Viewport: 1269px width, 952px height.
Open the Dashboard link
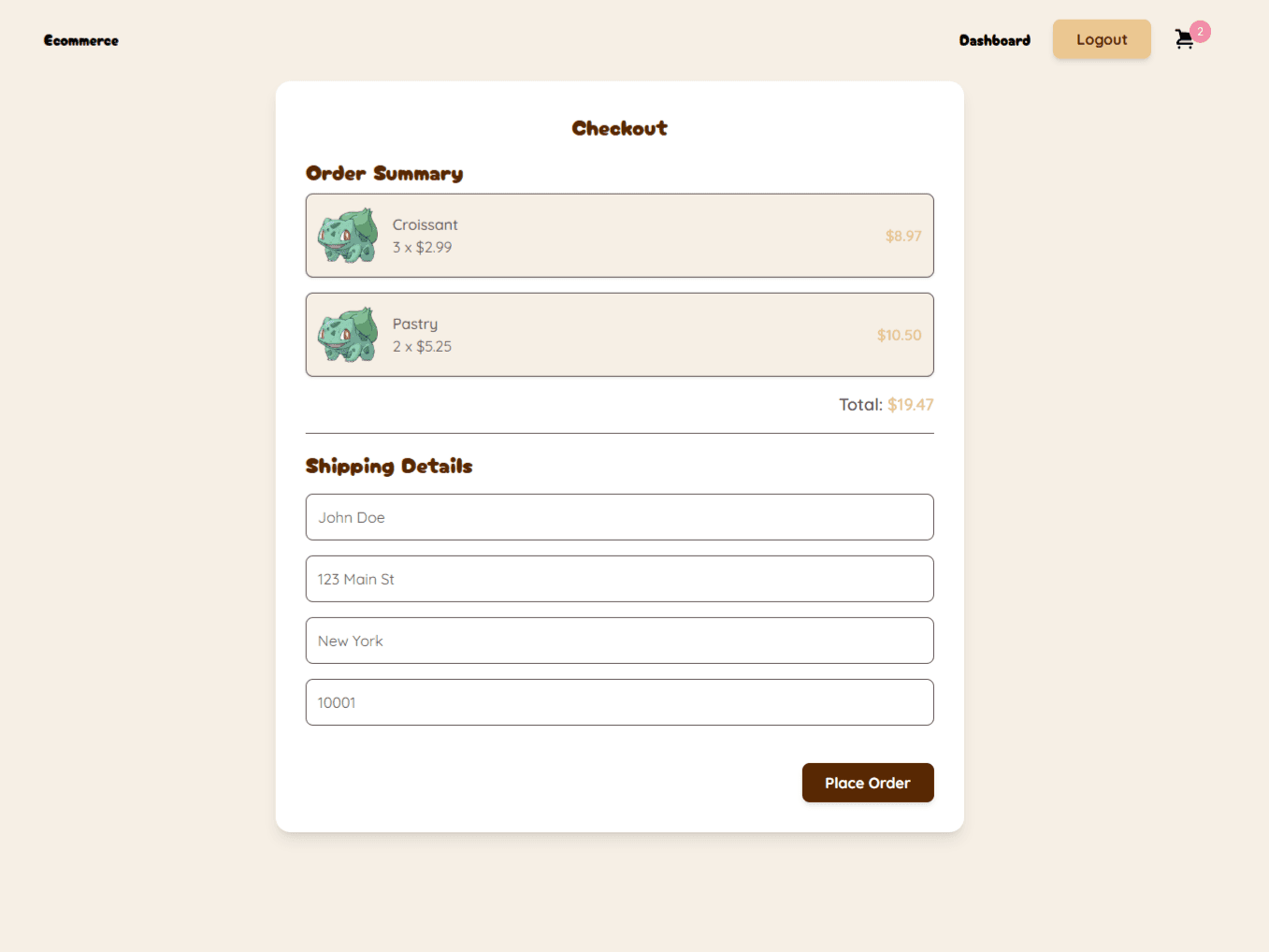(995, 40)
